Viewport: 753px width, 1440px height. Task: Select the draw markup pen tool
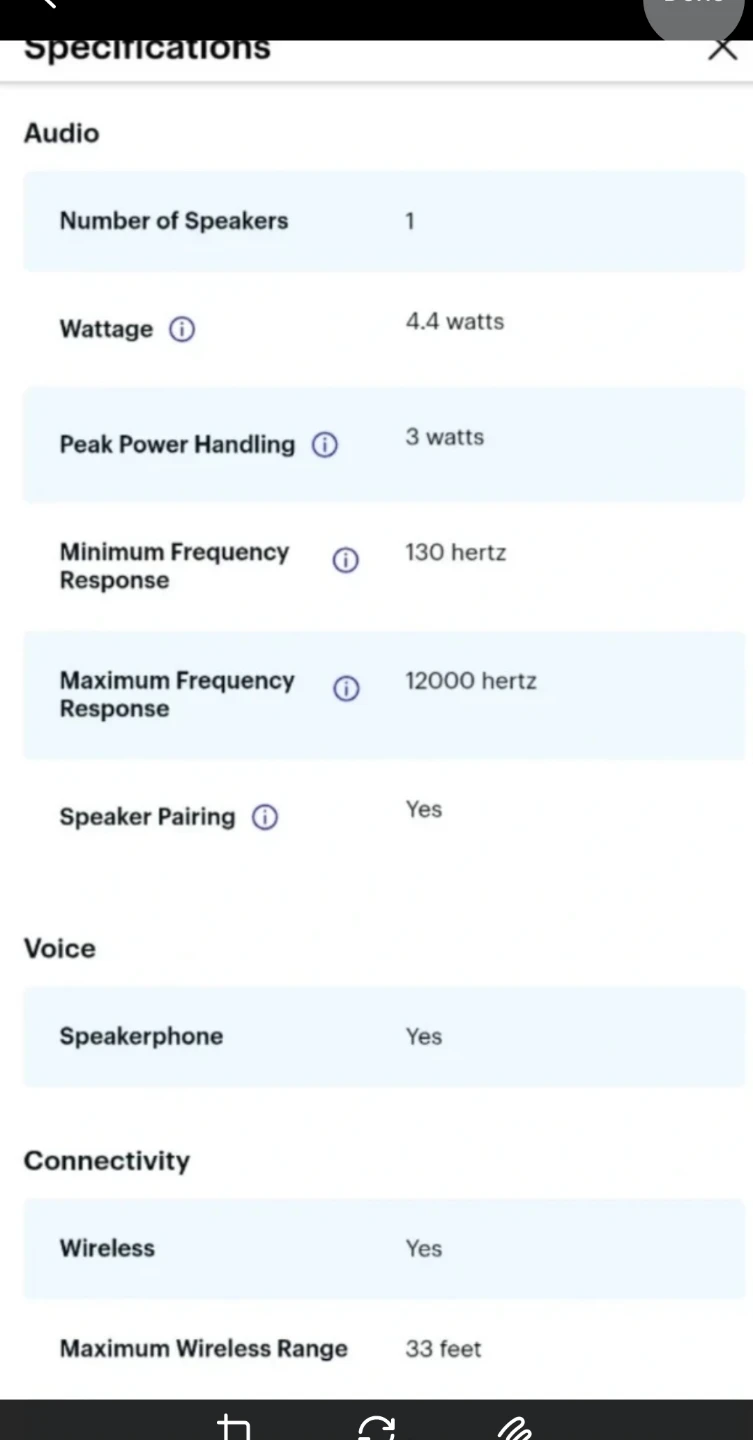click(514, 1427)
